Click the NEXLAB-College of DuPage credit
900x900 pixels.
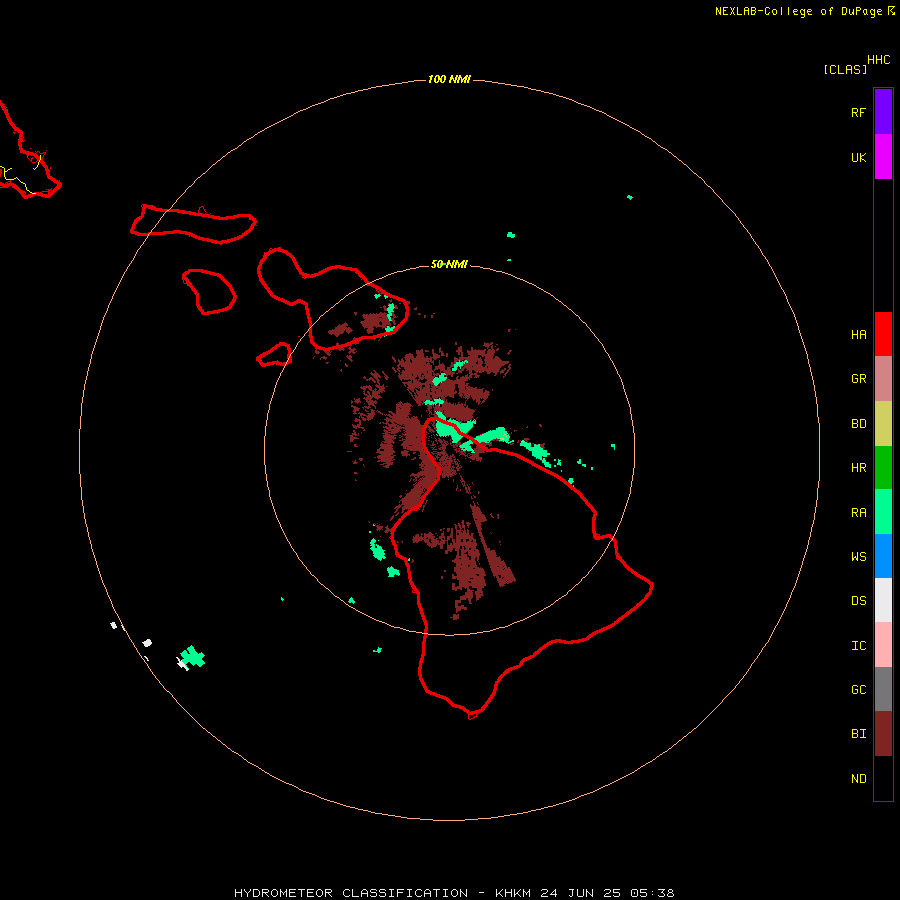tap(798, 11)
